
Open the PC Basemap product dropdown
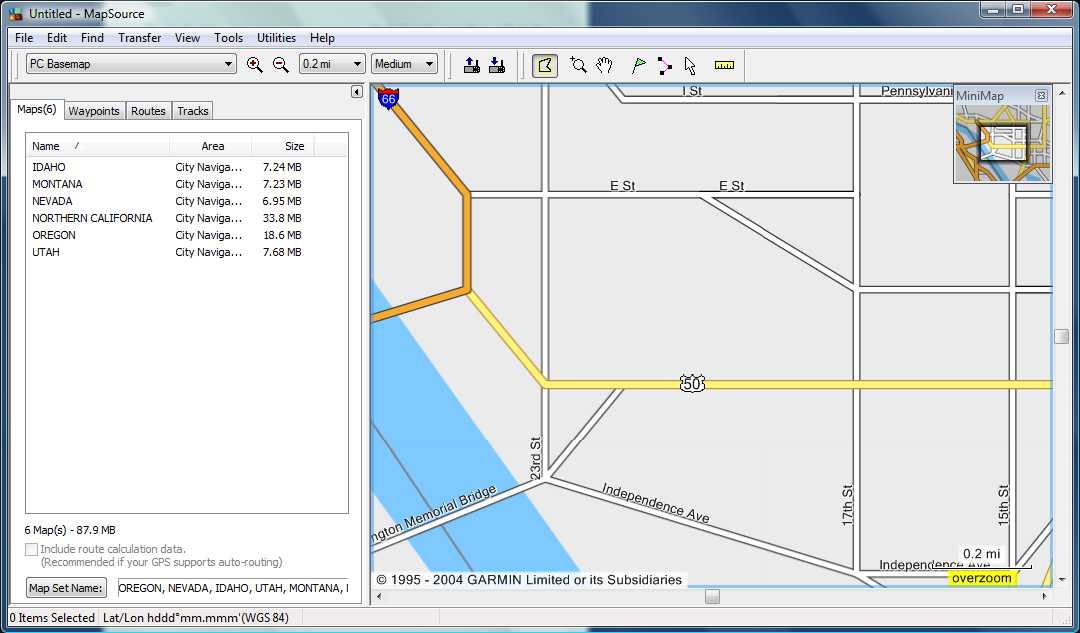coord(131,64)
